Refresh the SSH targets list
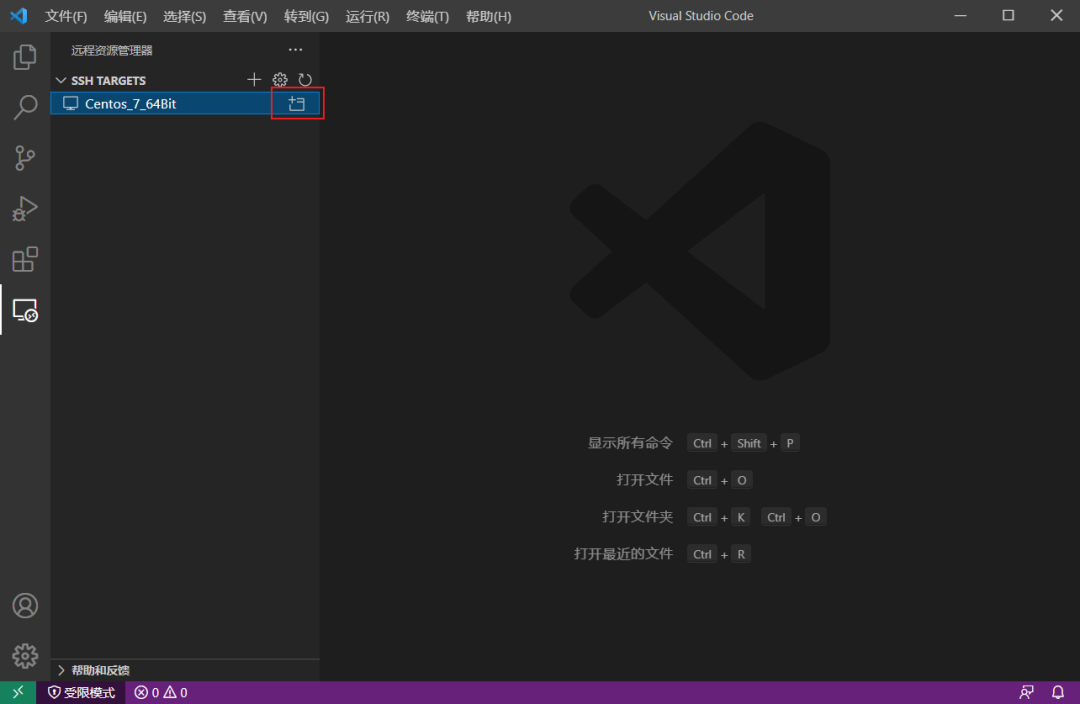 click(x=305, y=80)
